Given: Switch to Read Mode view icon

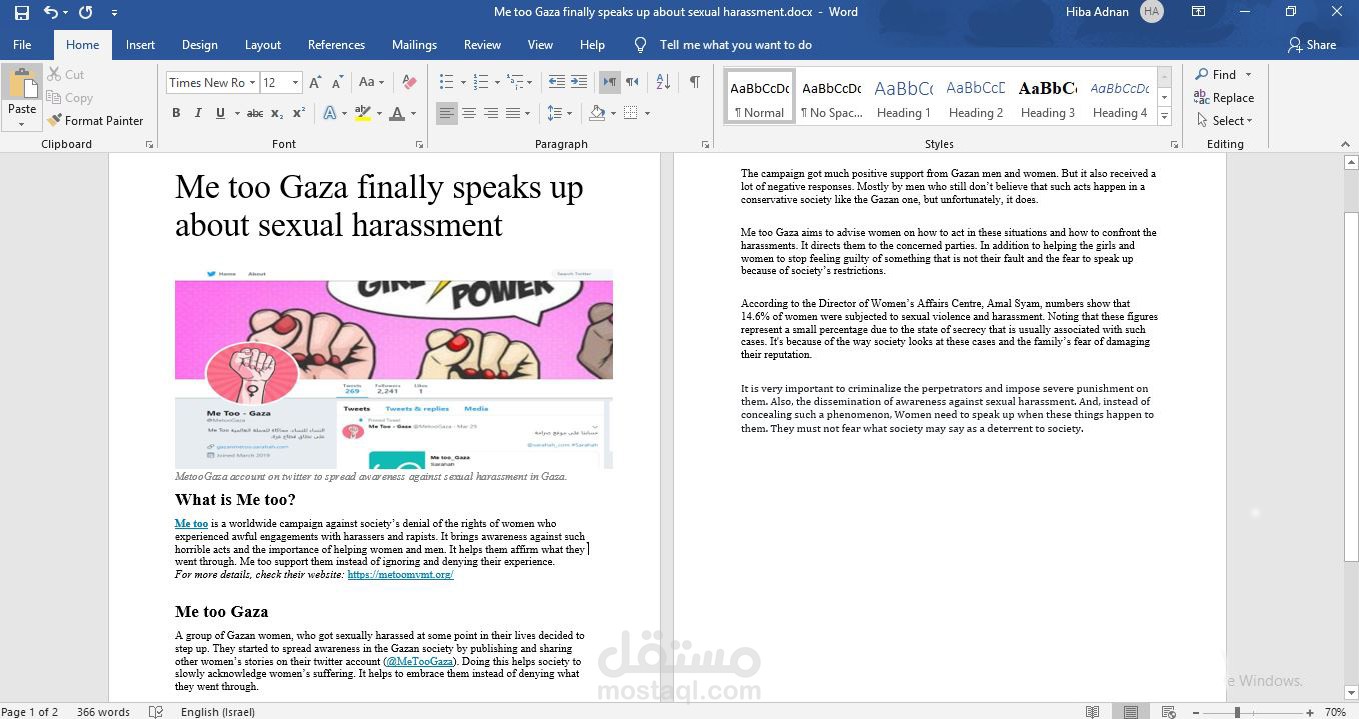Looking at the screenshot, I should tap(1093, 711).
